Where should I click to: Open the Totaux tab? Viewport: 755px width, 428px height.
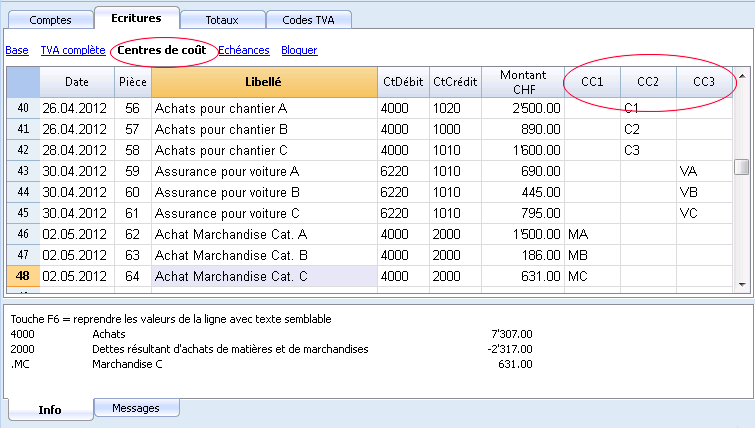[222, 20]
